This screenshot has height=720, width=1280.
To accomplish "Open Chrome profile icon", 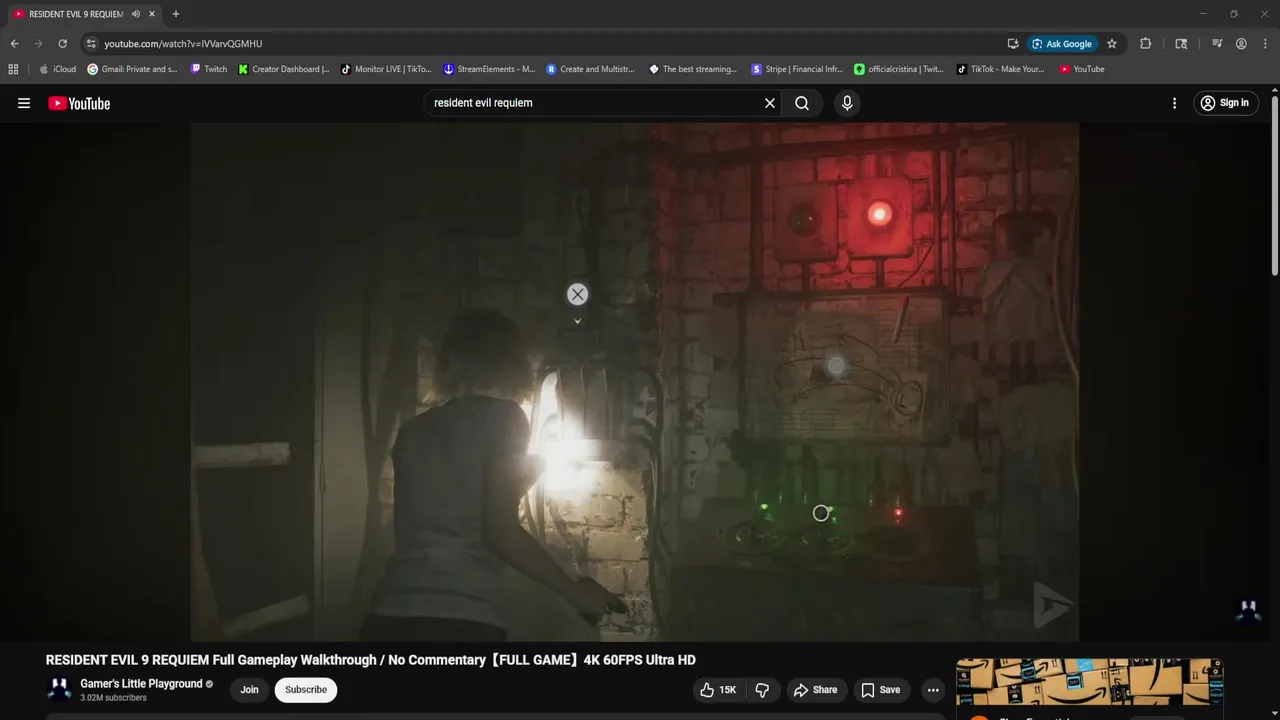I will tap(1241, 44).
